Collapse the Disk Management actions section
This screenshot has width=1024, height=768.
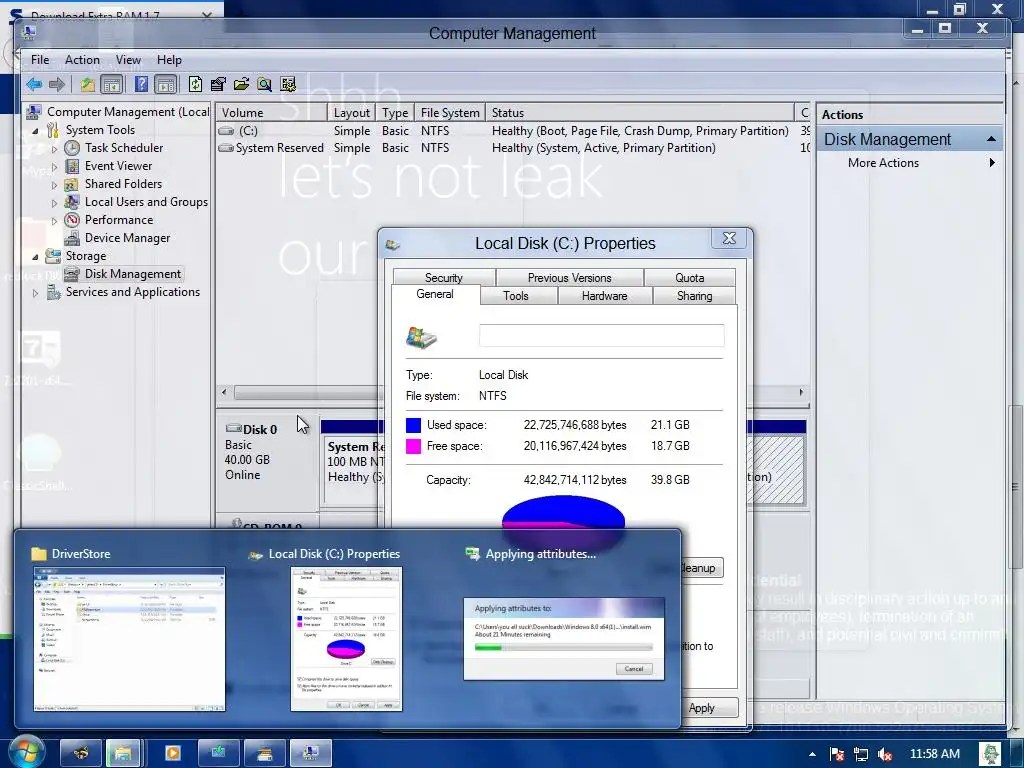point(991,139)
